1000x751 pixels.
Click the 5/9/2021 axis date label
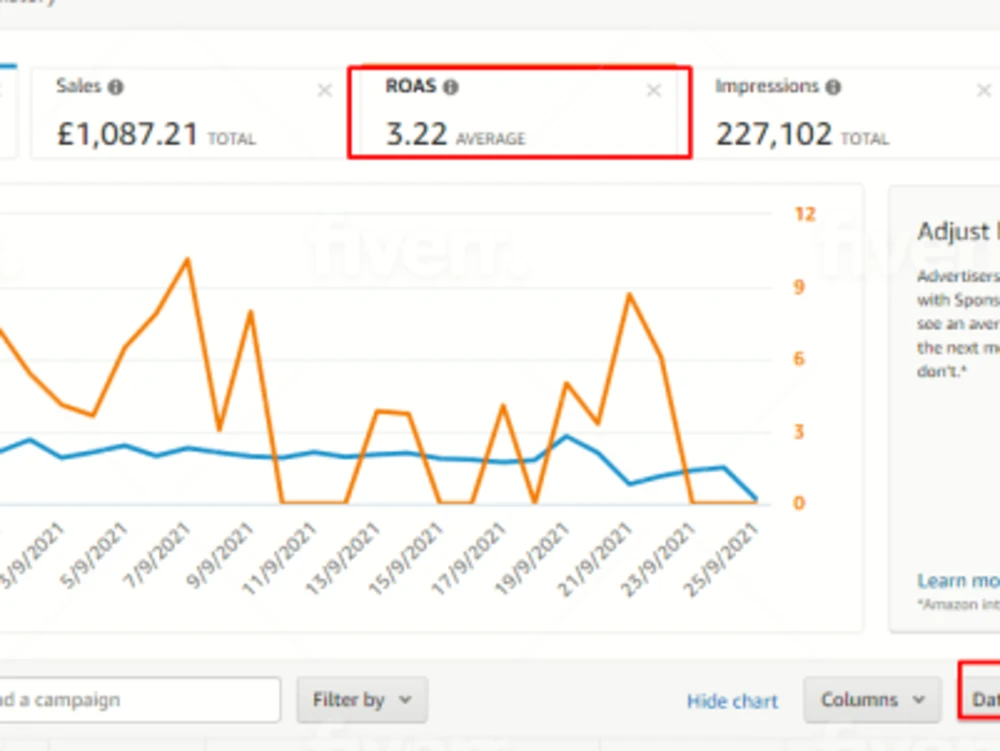pos(93,555)
